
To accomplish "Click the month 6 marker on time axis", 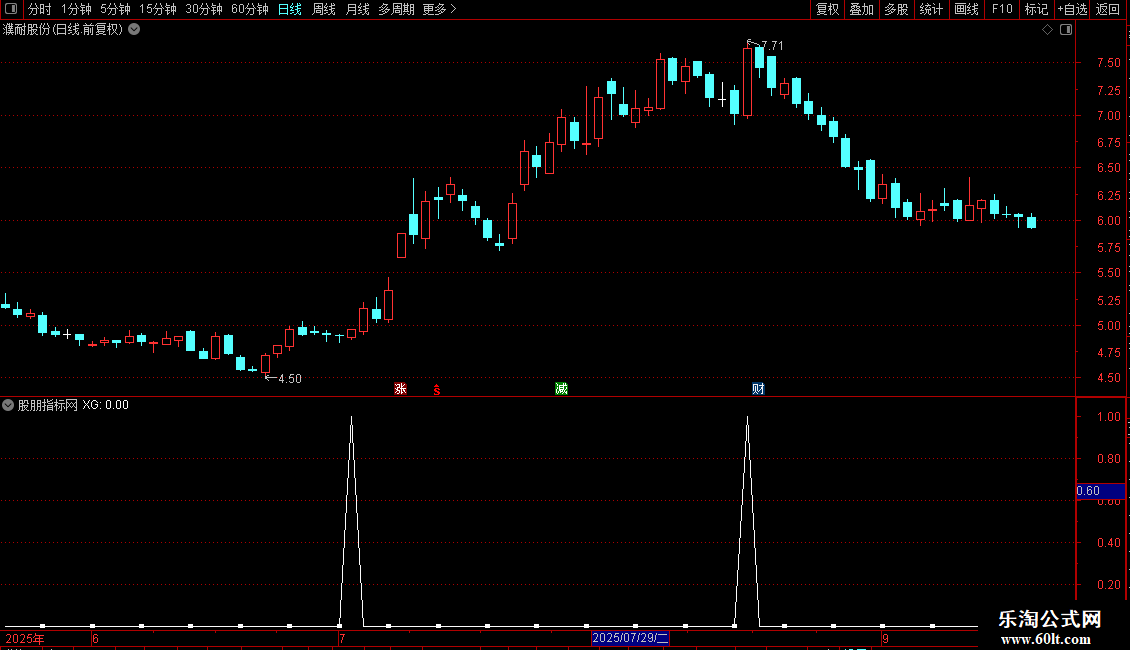I will (95, 638).
